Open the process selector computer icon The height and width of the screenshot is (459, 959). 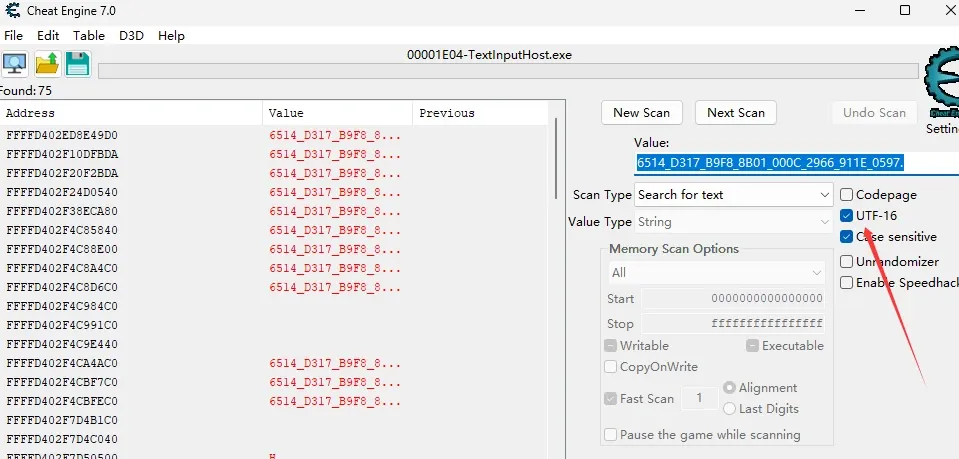click(x=15, y=64)
